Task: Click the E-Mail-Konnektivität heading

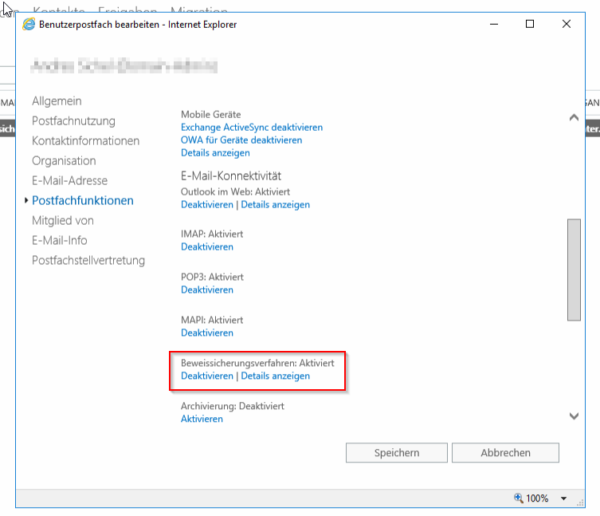Action: coord(231,176)
